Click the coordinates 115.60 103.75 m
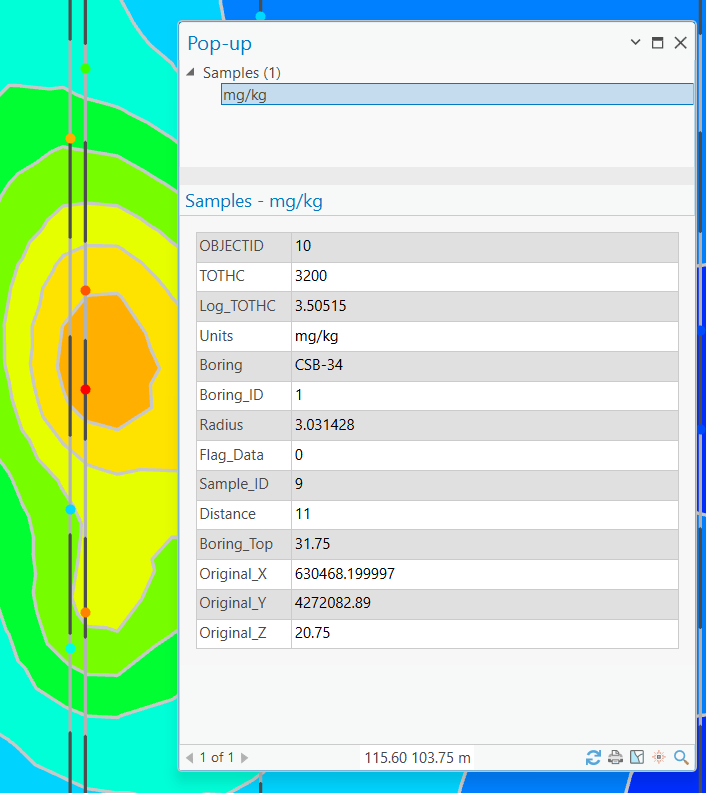The height and width of the screenshot is (793, 706). click(417, 758)
